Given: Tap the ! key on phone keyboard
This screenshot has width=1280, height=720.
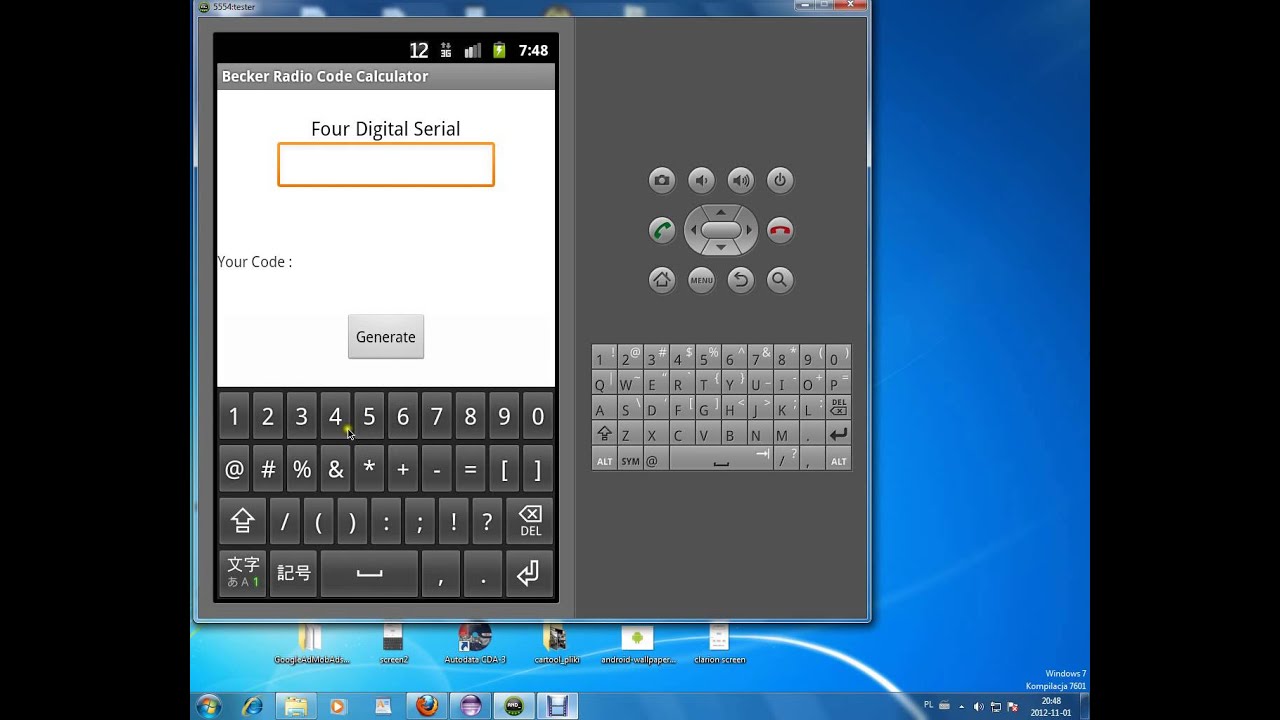Looking at the screenshot, I should tap(453, 521).
